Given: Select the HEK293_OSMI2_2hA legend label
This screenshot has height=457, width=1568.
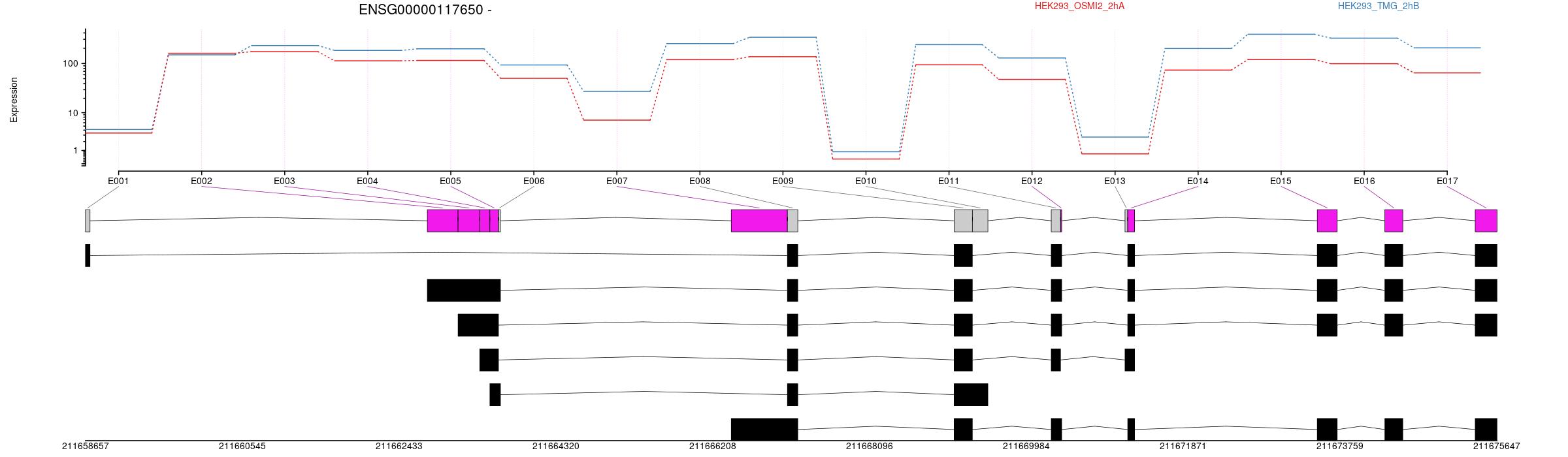Looking at the screenshot, I should [1079, 6].
